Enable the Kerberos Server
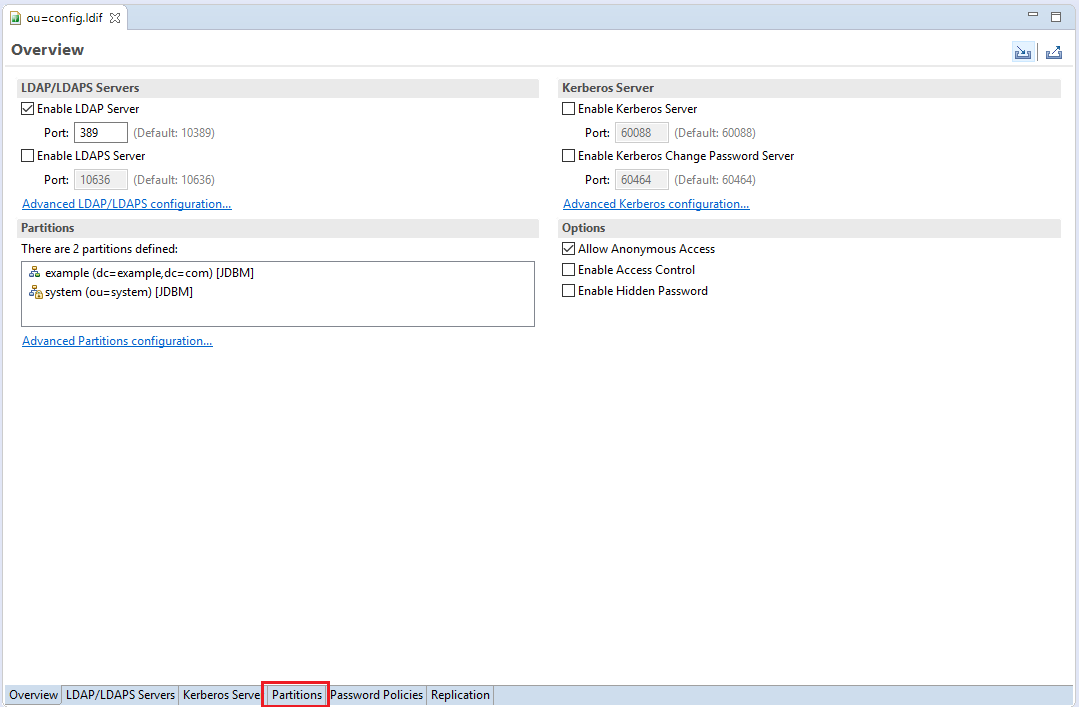Image resolution: width=1079 pixels, height=707 pixels. [568, 108]
